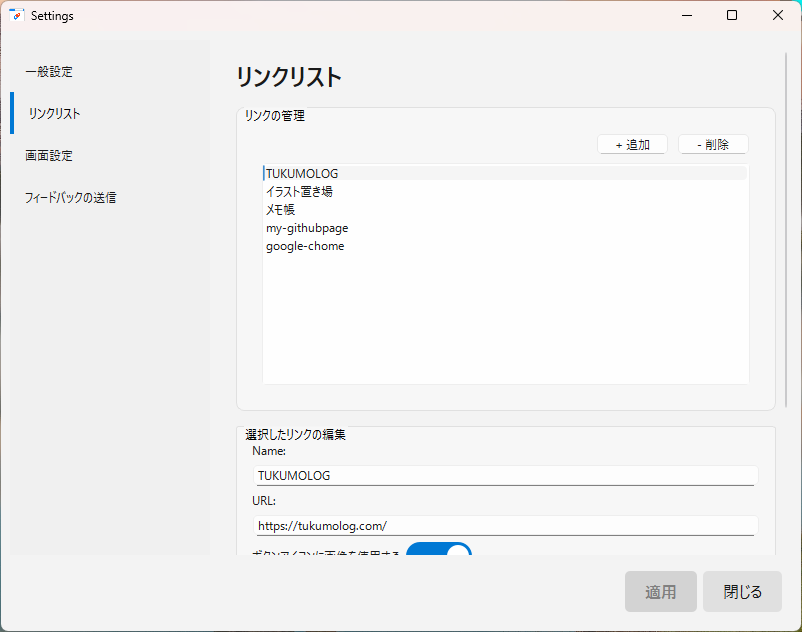Minimize the Settings window
Viewport: 802px width, 632px height.
(687, 15)
